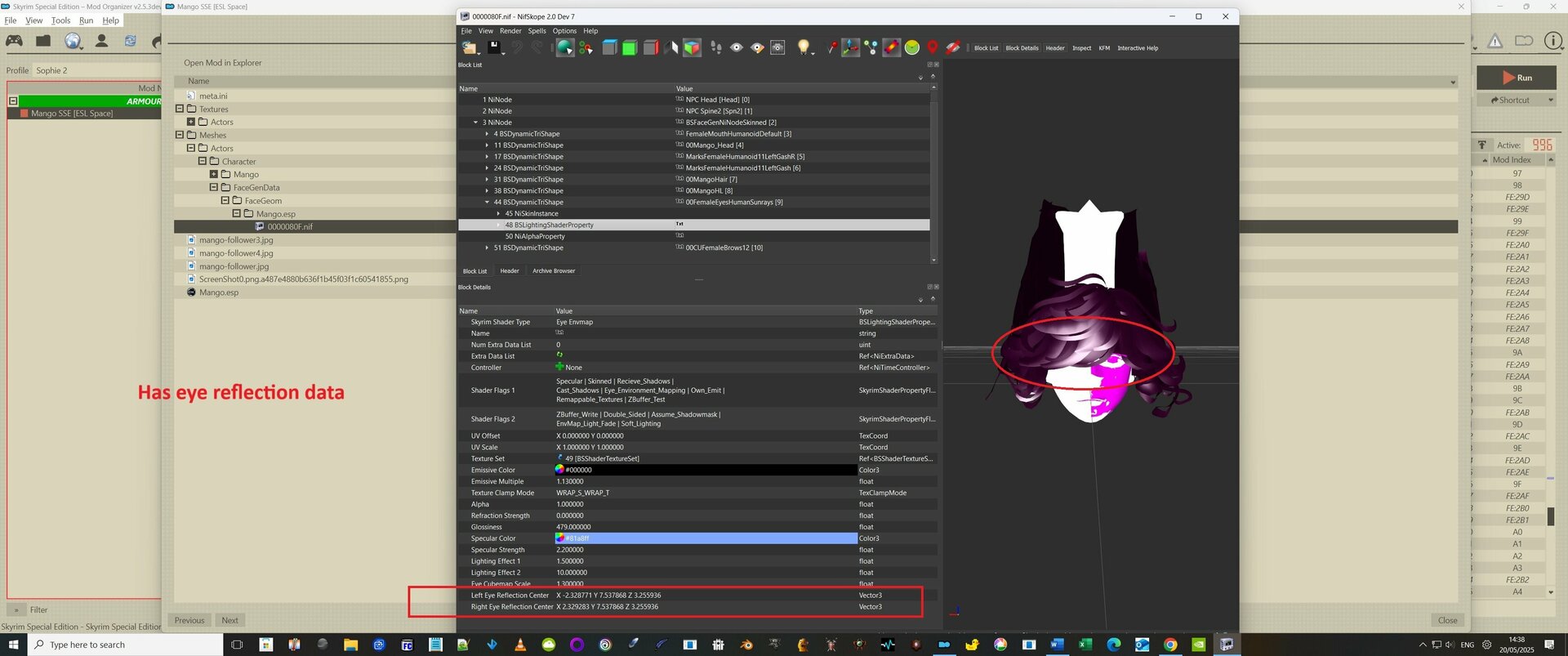Select the 0000080F.nif file in the tree
The image size is (1568, 656).
pos(290,227)
